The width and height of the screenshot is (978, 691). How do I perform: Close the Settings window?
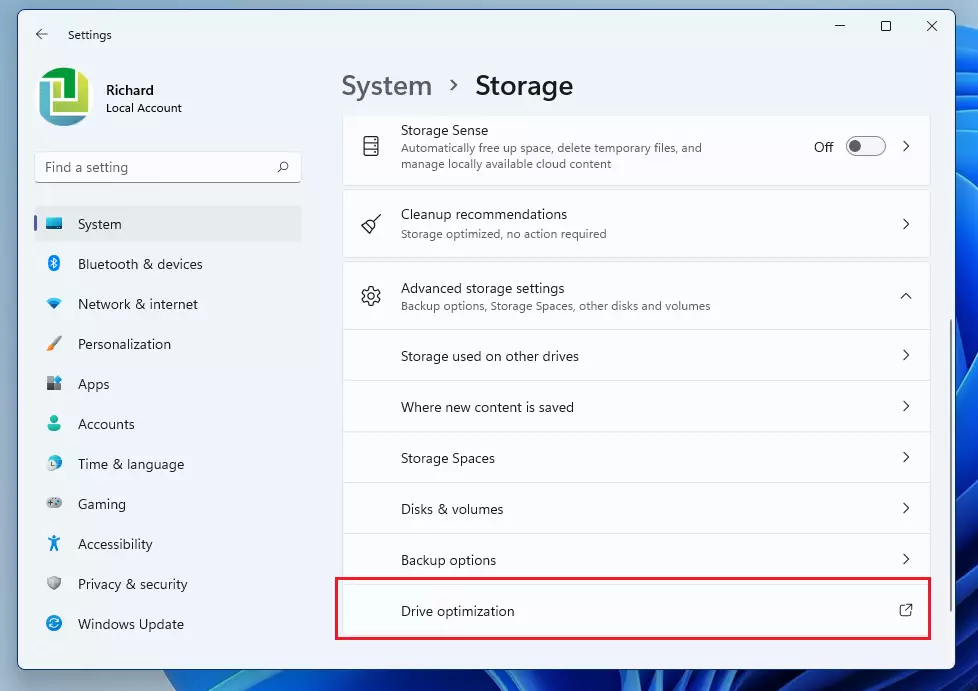(932, 26)
